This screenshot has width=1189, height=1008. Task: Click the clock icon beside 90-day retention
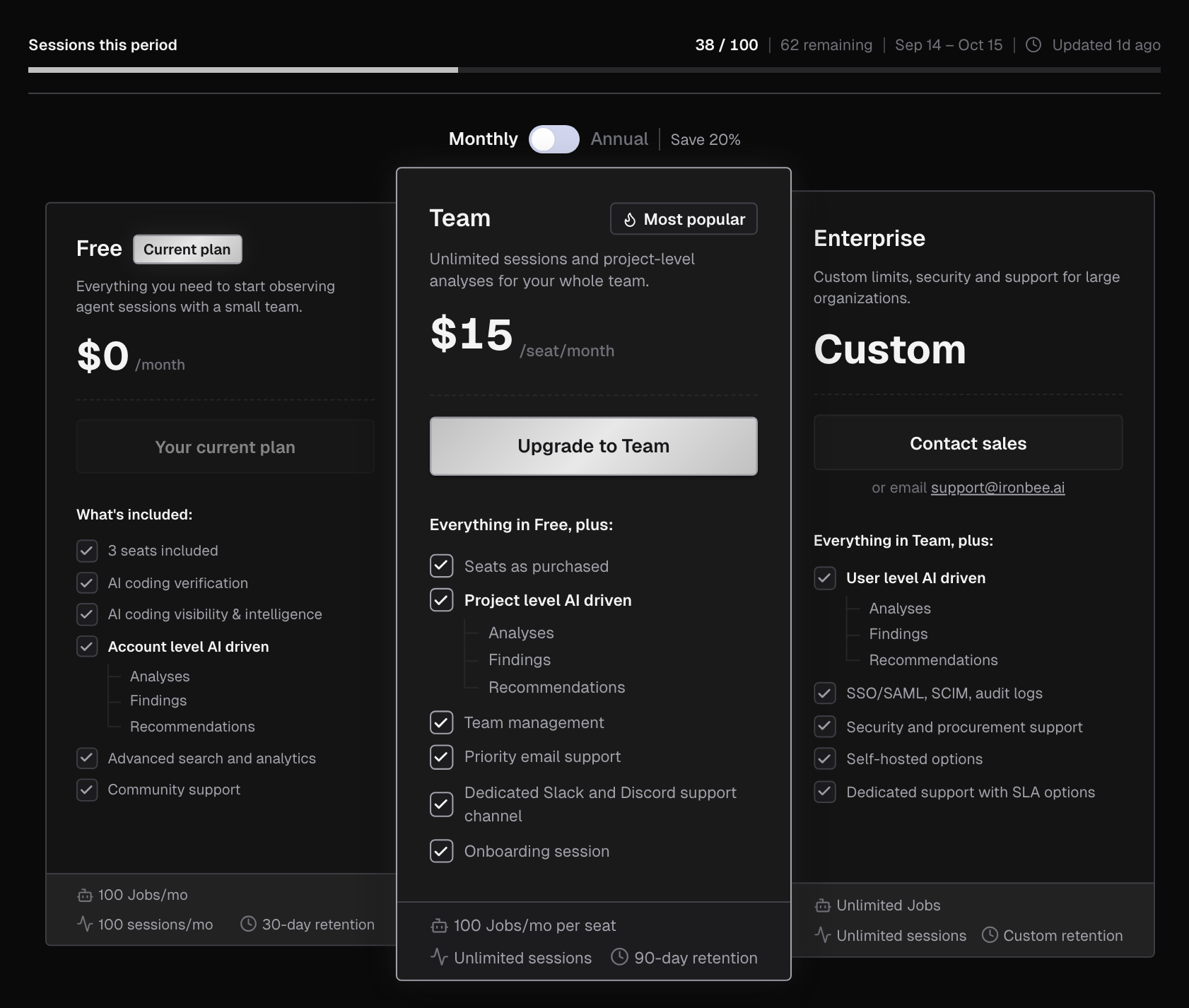point(619,957)
